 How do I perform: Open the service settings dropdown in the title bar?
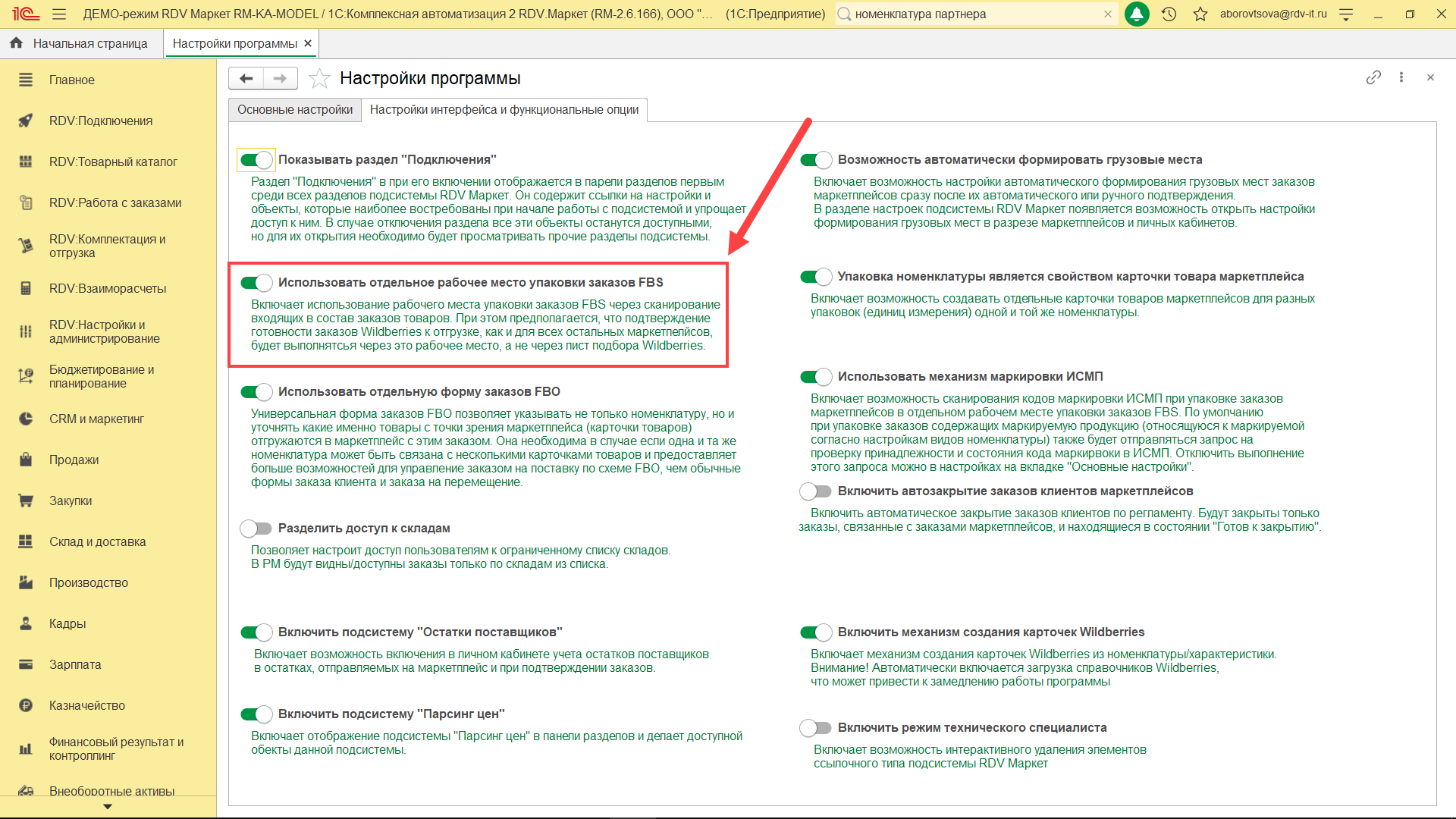(x=1346, y=14)
